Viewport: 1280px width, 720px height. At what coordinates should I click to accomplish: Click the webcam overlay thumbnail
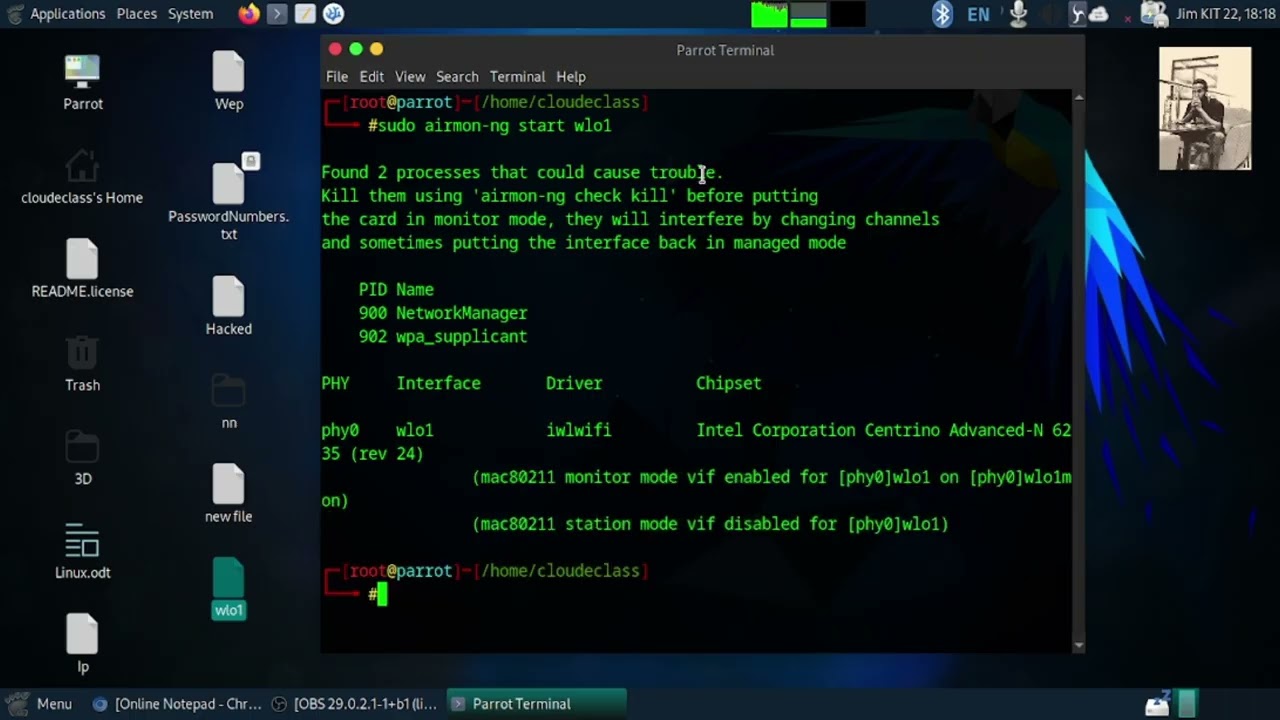tap(1205, 108)
